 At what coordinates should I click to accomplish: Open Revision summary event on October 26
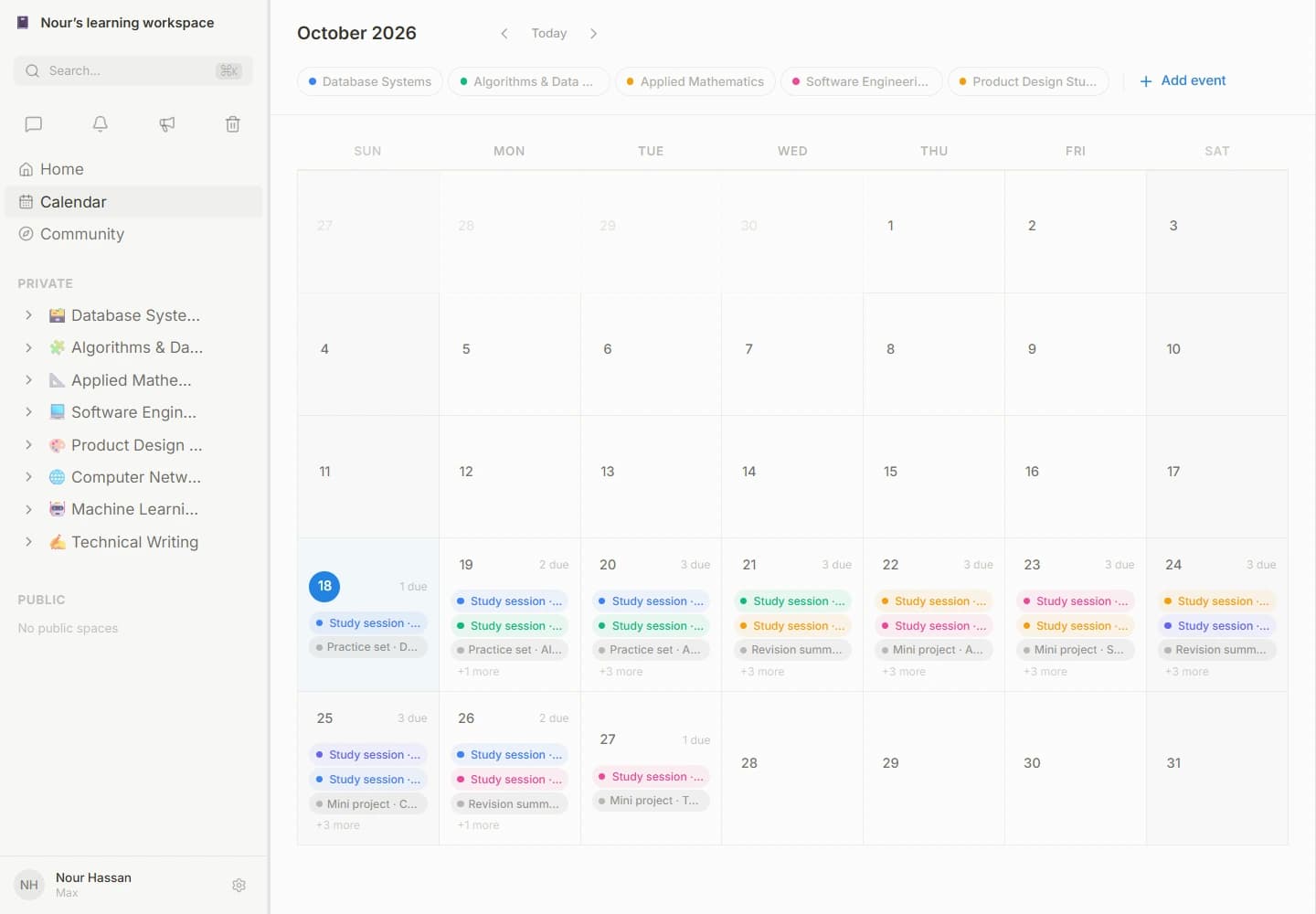coord(510,804)
